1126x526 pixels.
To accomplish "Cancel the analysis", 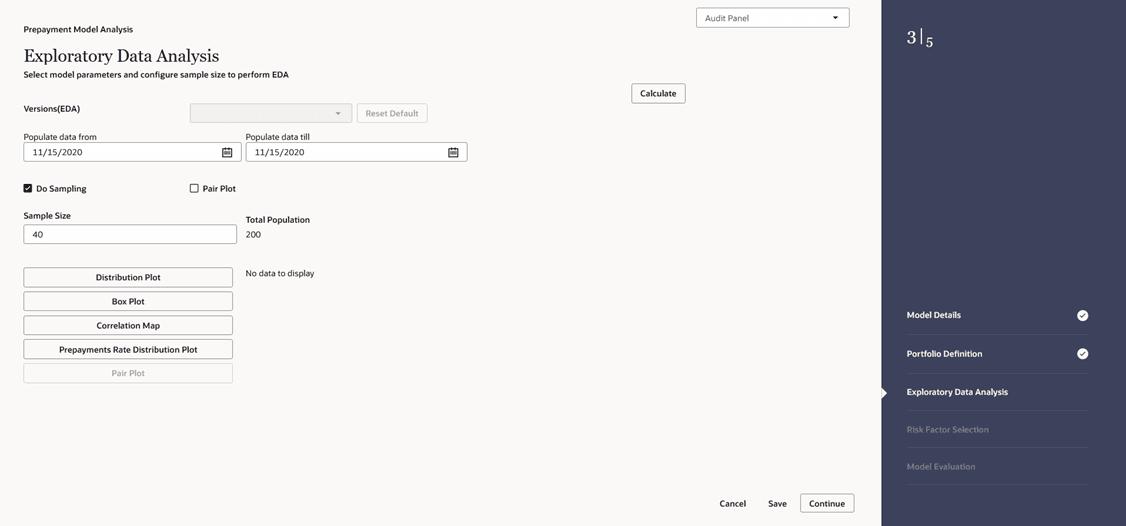I will (732, 504).
